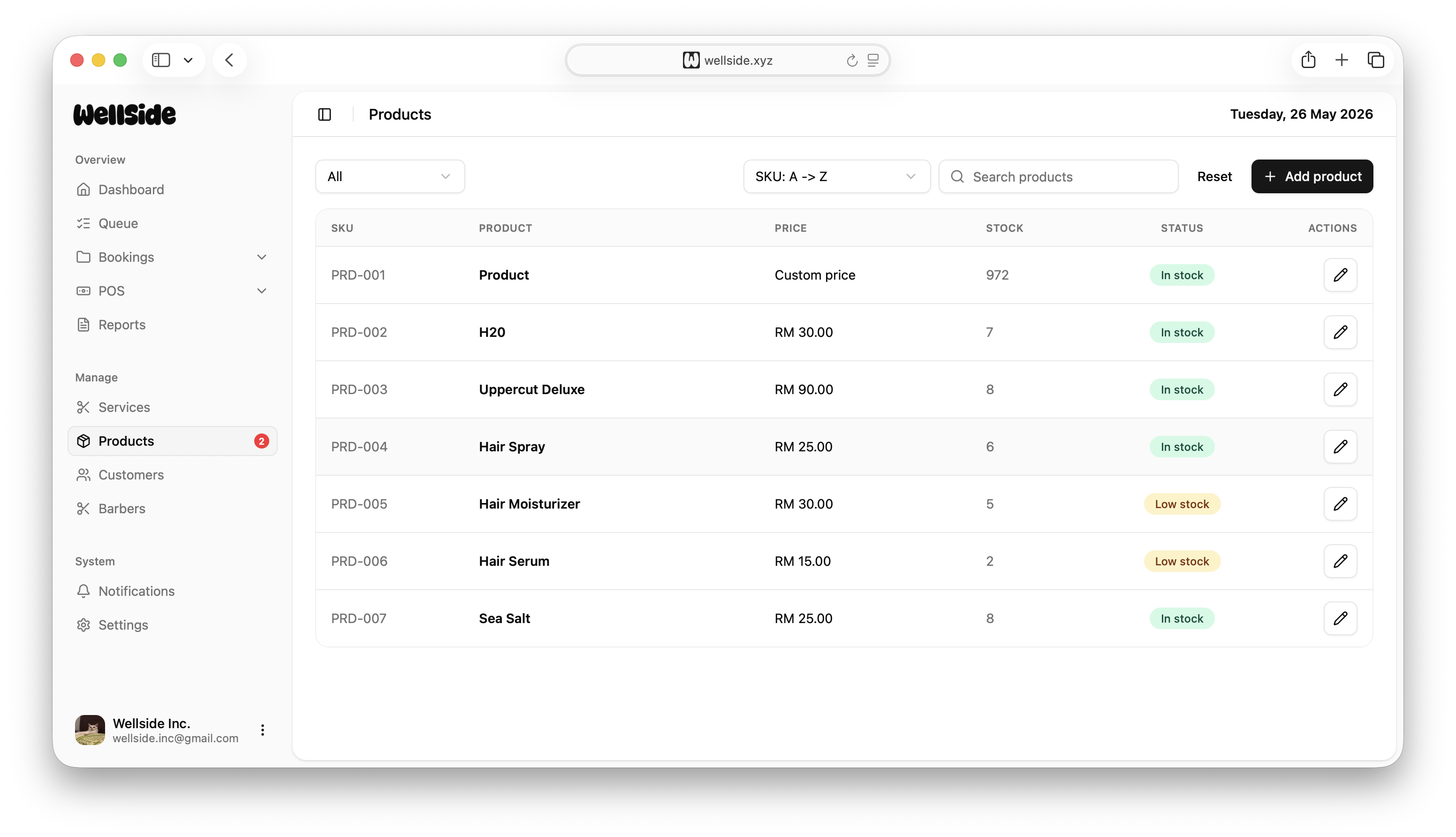This screenshot has height=837, width=1456.
Task: Edit the Uppercut Deluxe product
Action: pos(1340,389)
